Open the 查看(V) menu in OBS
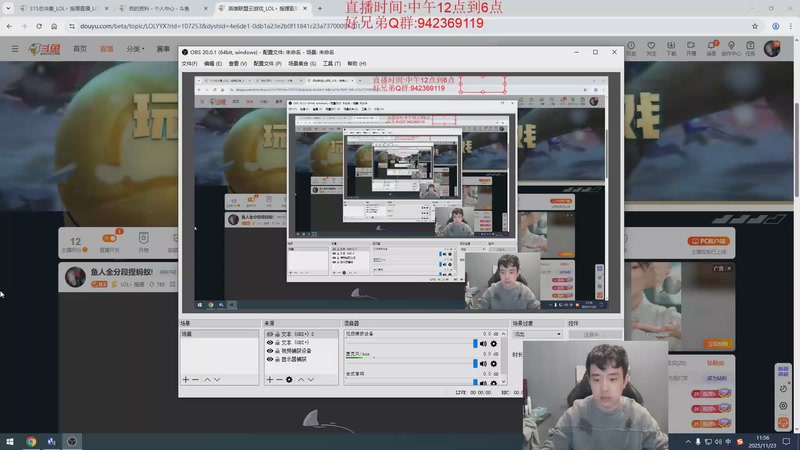This screenshot has height=450, width=800. coord(238,64)
